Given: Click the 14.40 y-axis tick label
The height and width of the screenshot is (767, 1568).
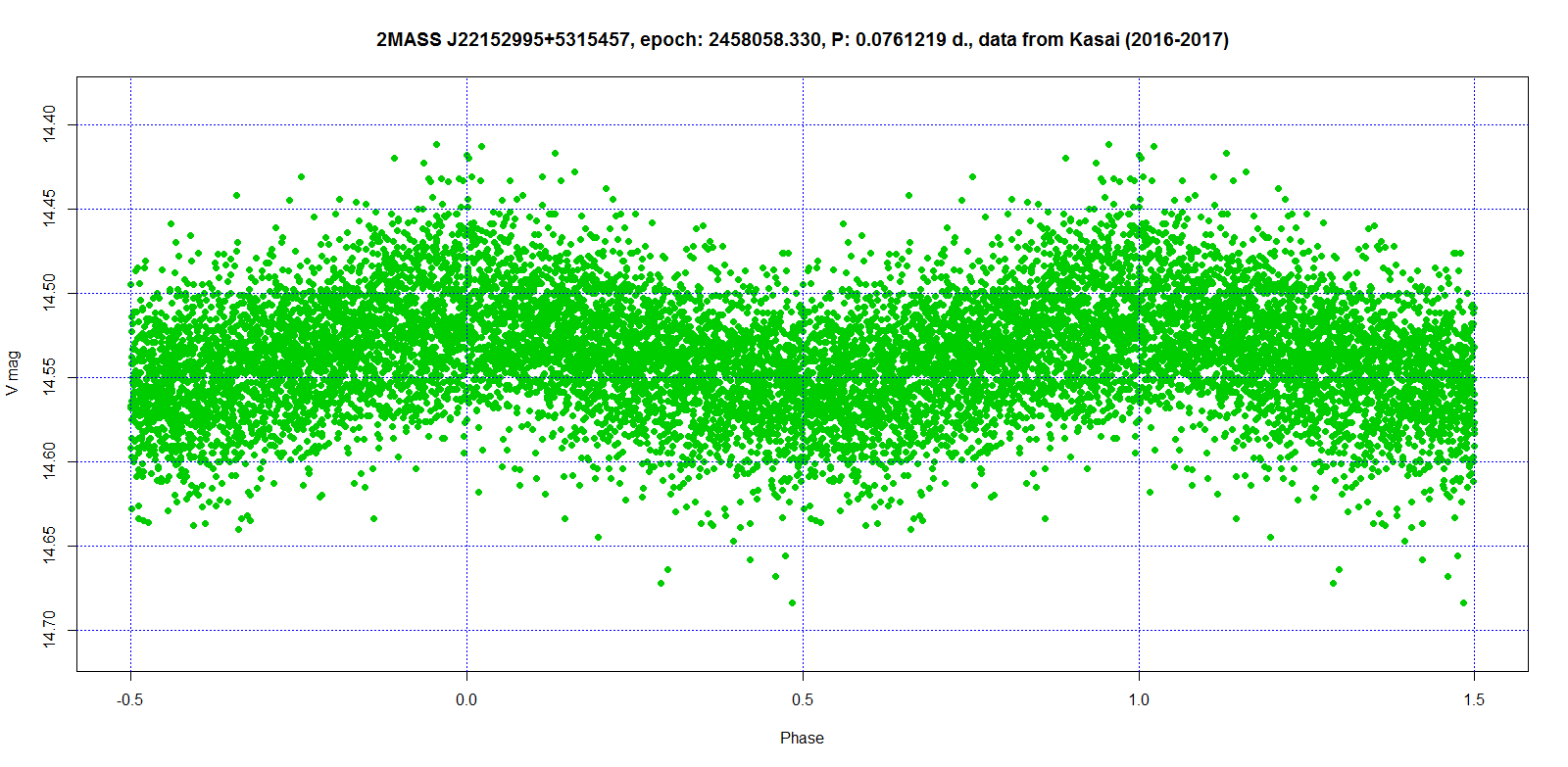Looking at the screenshot, I should (x=50, y=124).
